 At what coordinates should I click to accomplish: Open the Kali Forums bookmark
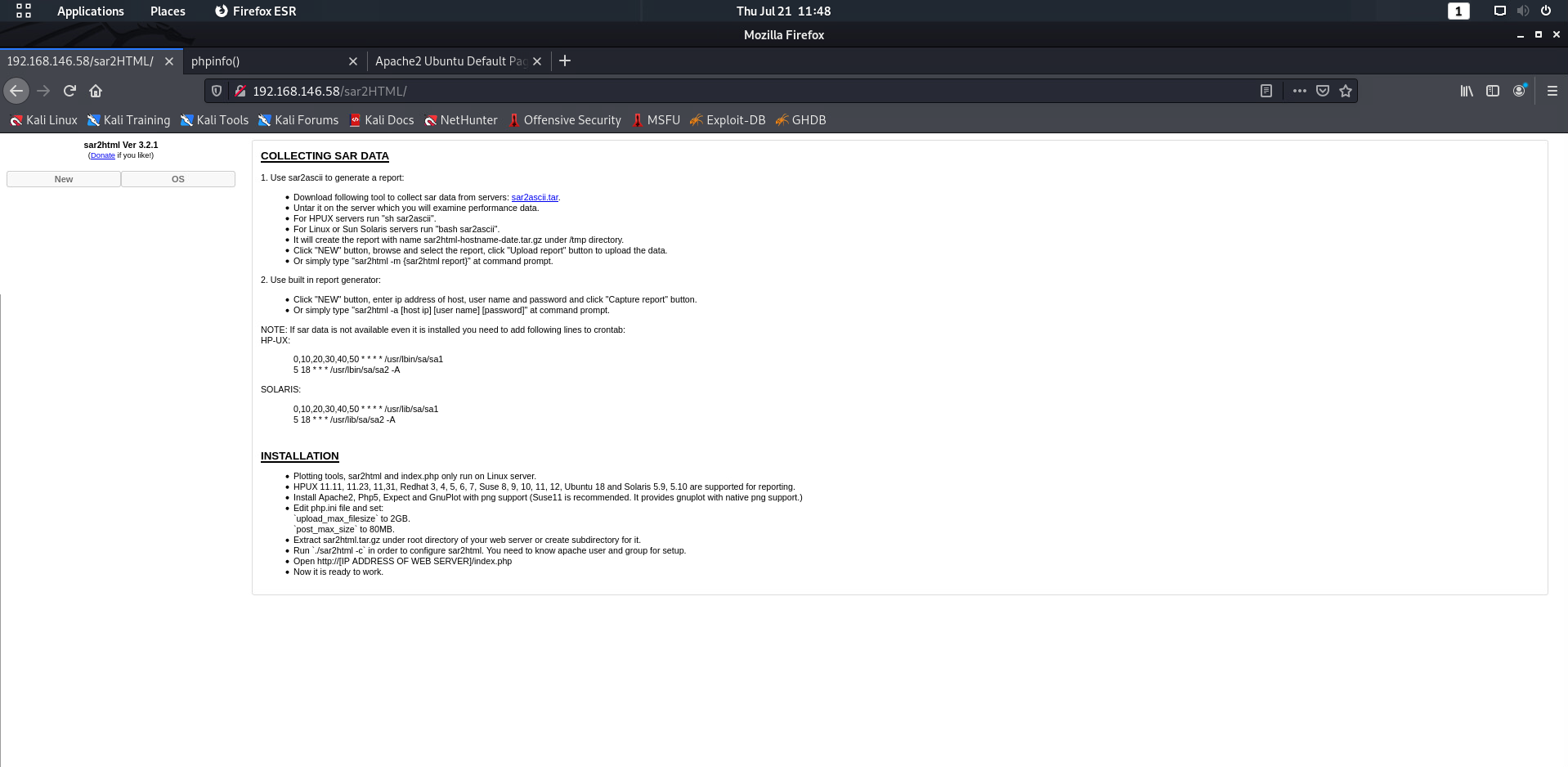pyautogui.click(x=298, y=120)
